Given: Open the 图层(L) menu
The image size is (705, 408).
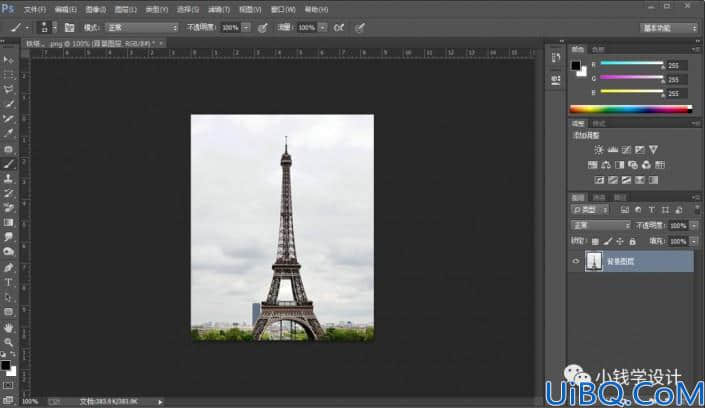Looking at the screenshot, I should 125,9.
